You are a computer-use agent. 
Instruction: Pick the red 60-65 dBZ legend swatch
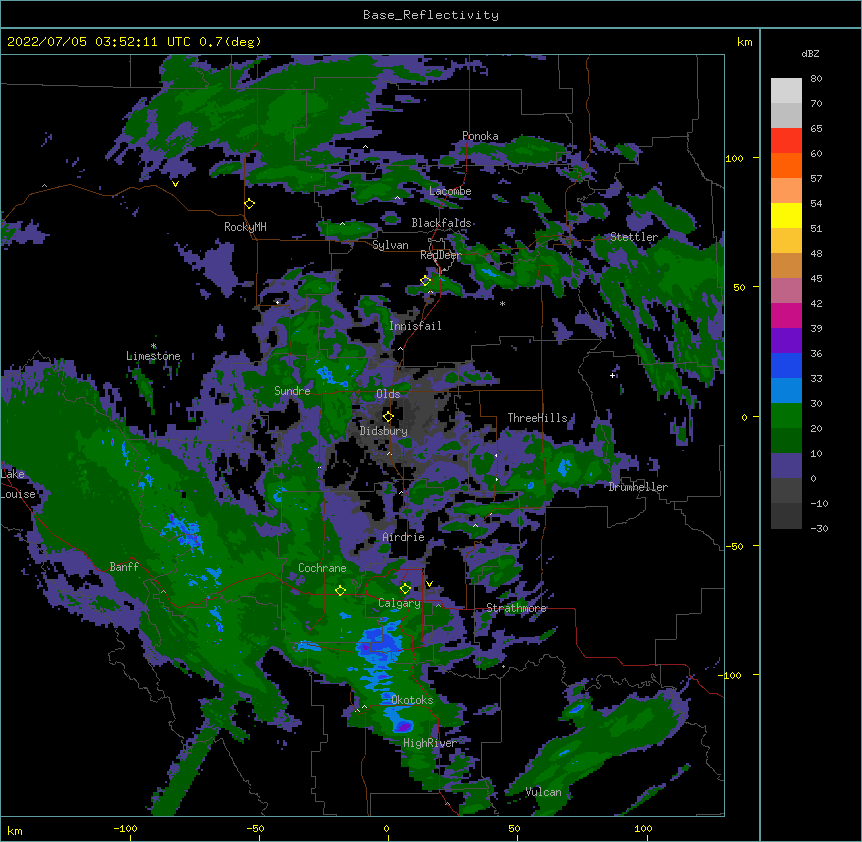click(786, 140)
